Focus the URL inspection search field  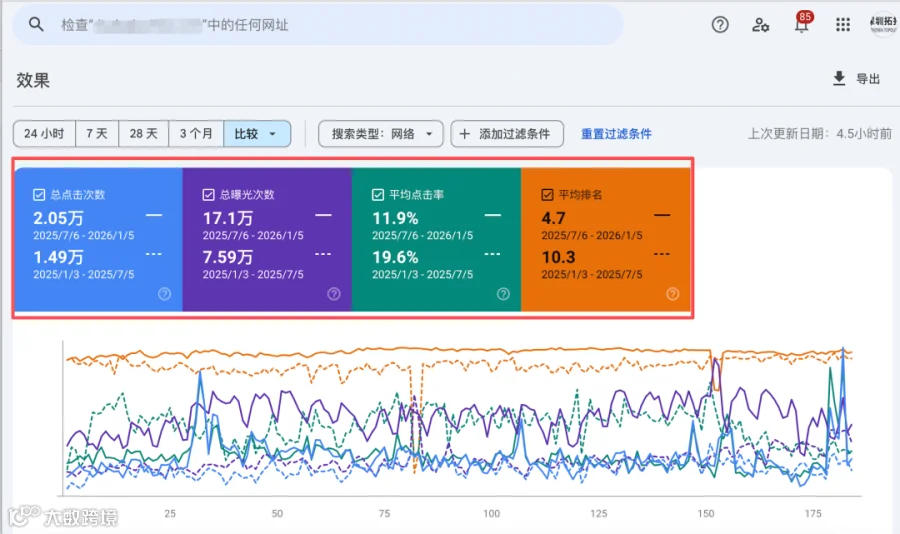[x=318, y=25]
